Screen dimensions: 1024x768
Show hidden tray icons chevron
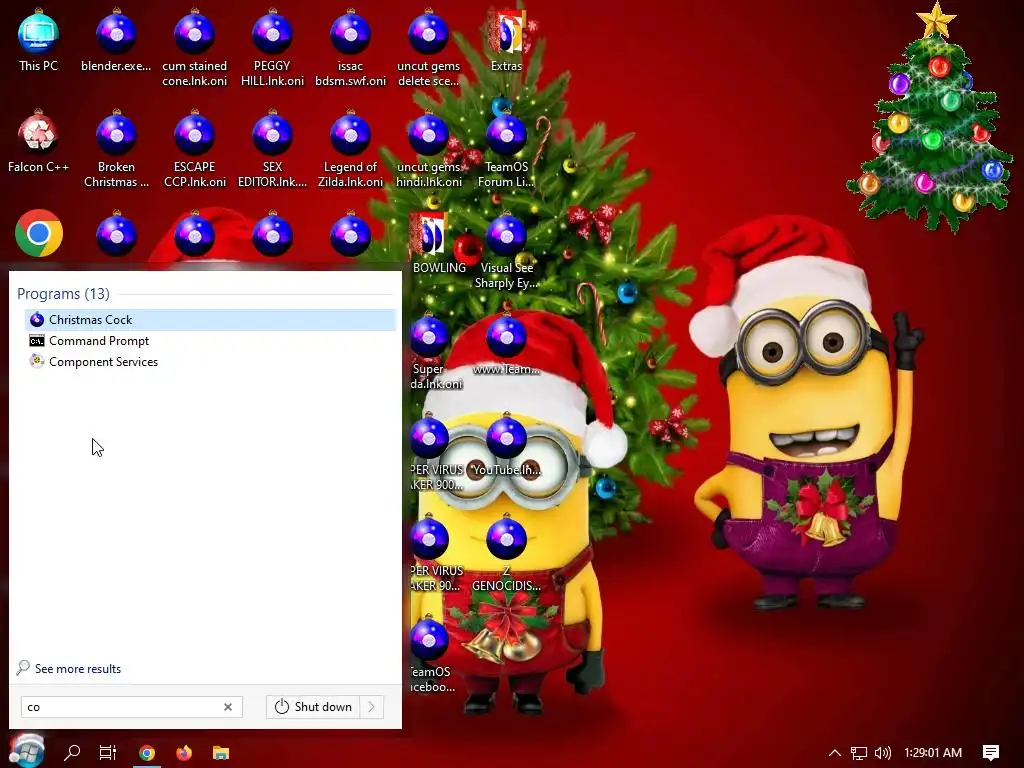pyautogui.click(x=835, y=753)
